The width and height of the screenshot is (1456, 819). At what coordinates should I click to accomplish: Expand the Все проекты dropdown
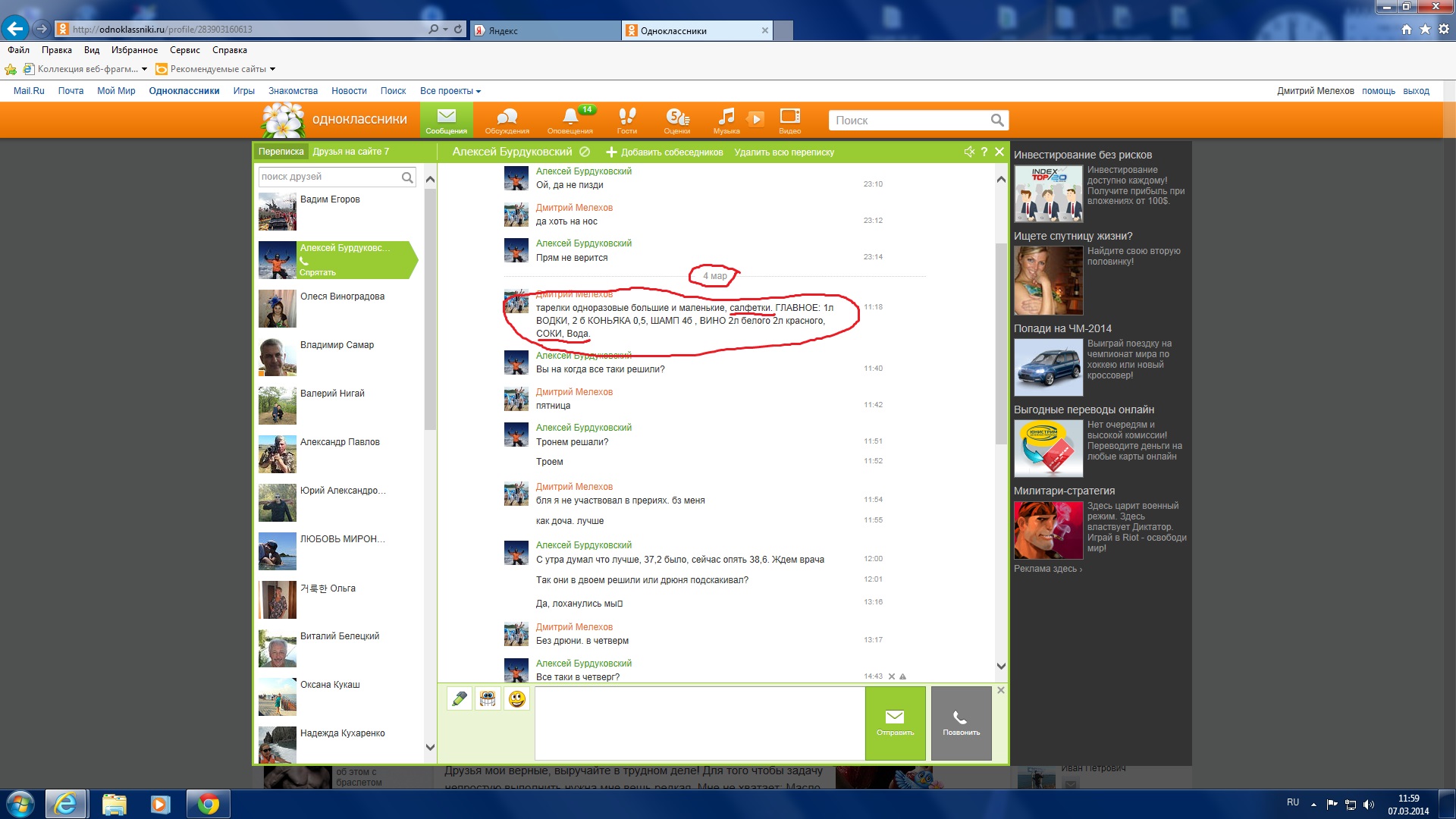coord(450,91)
